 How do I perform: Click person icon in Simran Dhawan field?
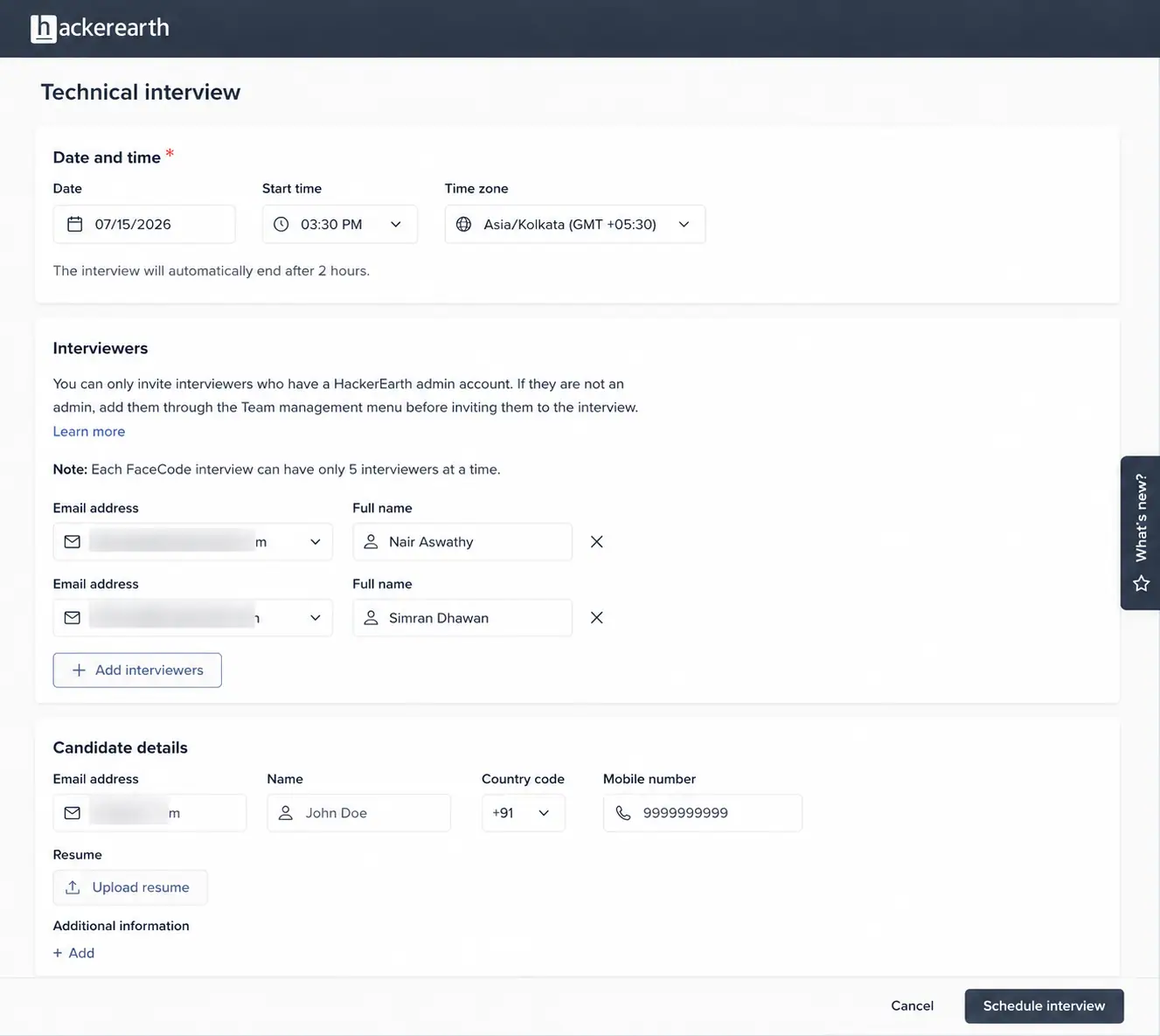pyautogui.click(x=371, y=618)
